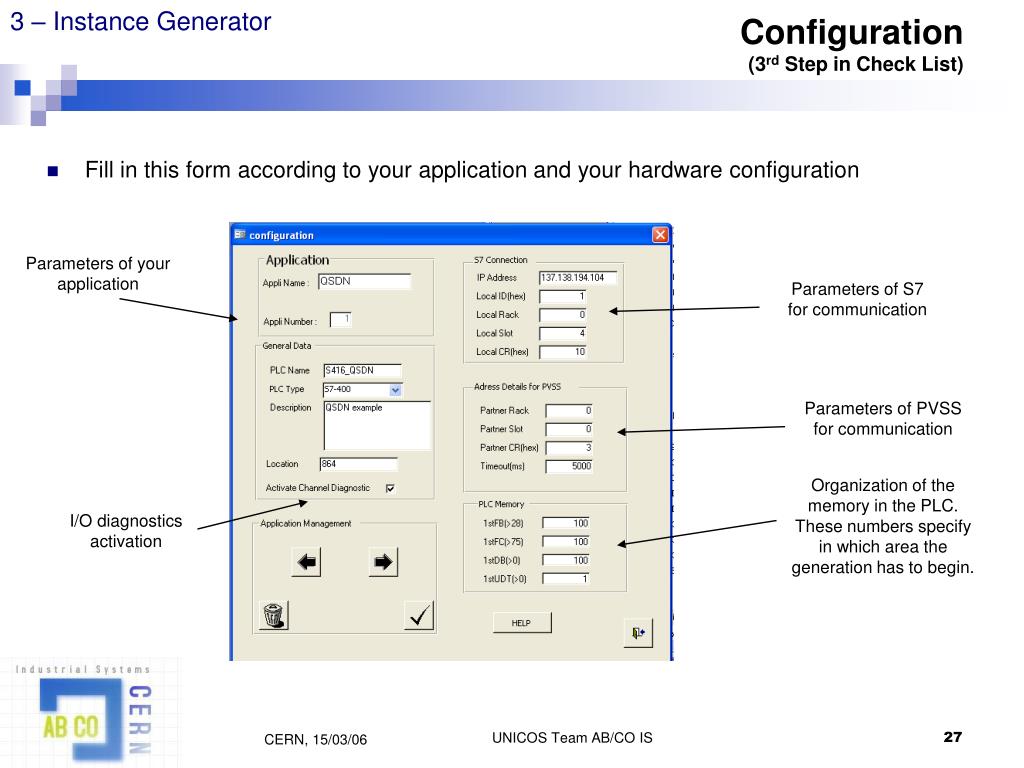Click the Location field
Screen dimensions: 1024x768
point(359,464)
